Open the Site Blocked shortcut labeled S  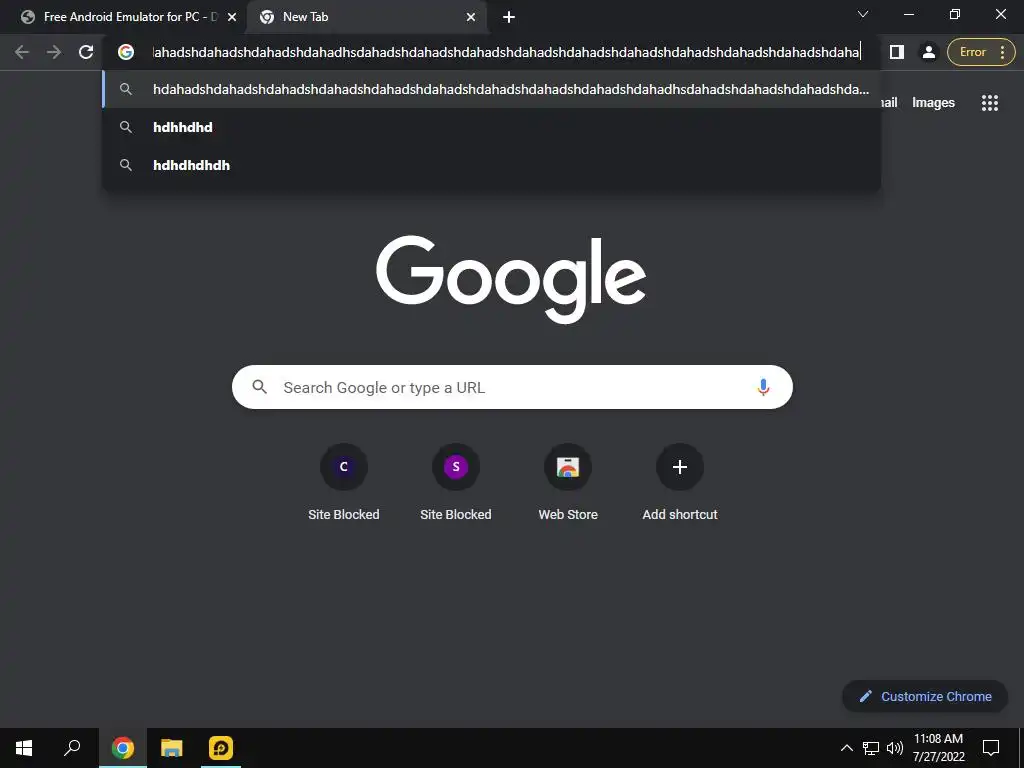[456, 482]
